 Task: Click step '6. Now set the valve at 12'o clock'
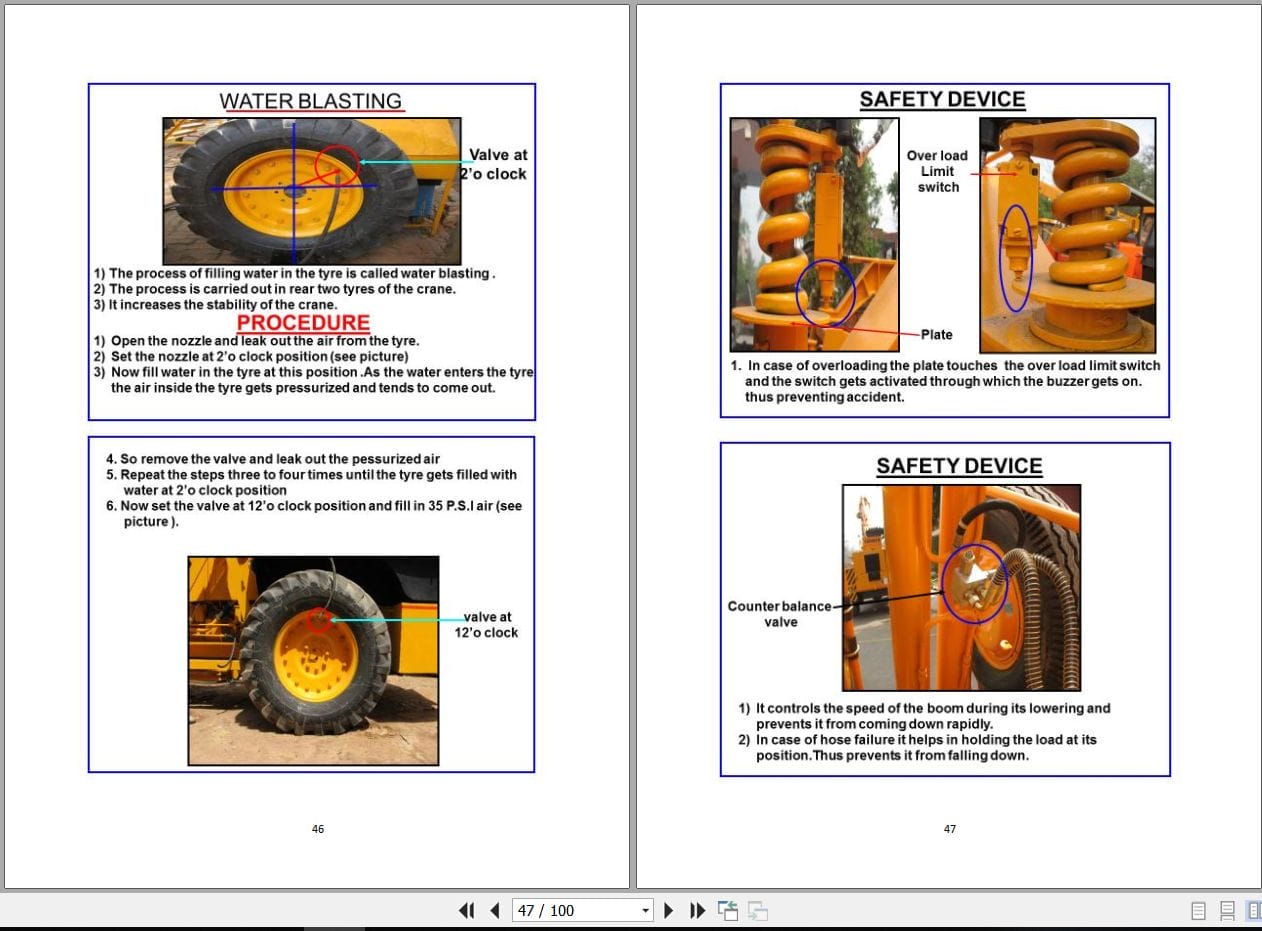pyautogui.click(x=314, y=514)
